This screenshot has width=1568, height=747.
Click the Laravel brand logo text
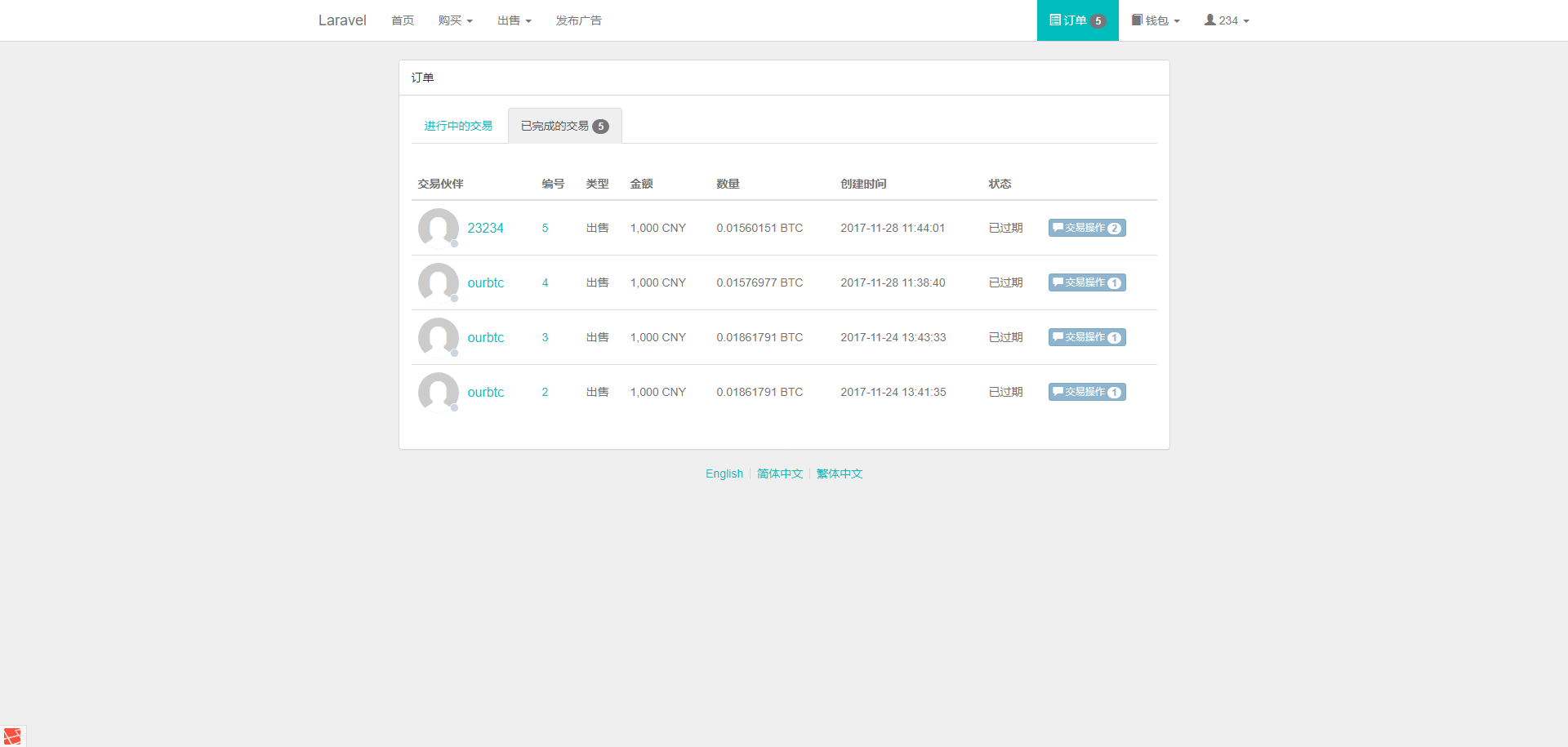(x=342, y=20)
